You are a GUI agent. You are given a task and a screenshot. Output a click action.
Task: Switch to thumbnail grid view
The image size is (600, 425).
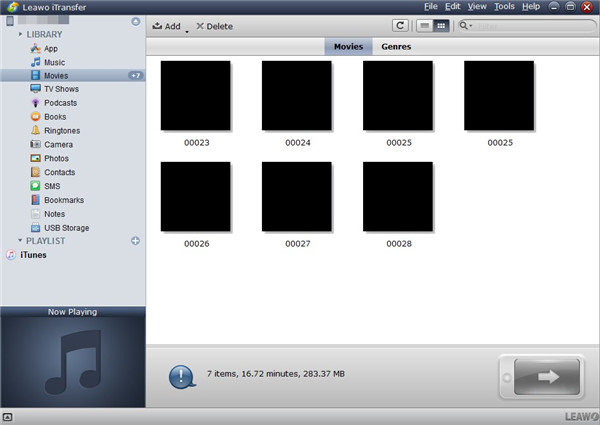point(439,26)
